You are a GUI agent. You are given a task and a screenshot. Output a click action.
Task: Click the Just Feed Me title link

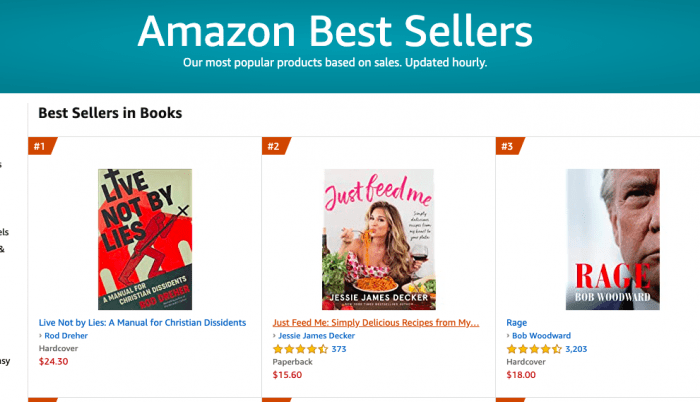(x=376, y=323)
